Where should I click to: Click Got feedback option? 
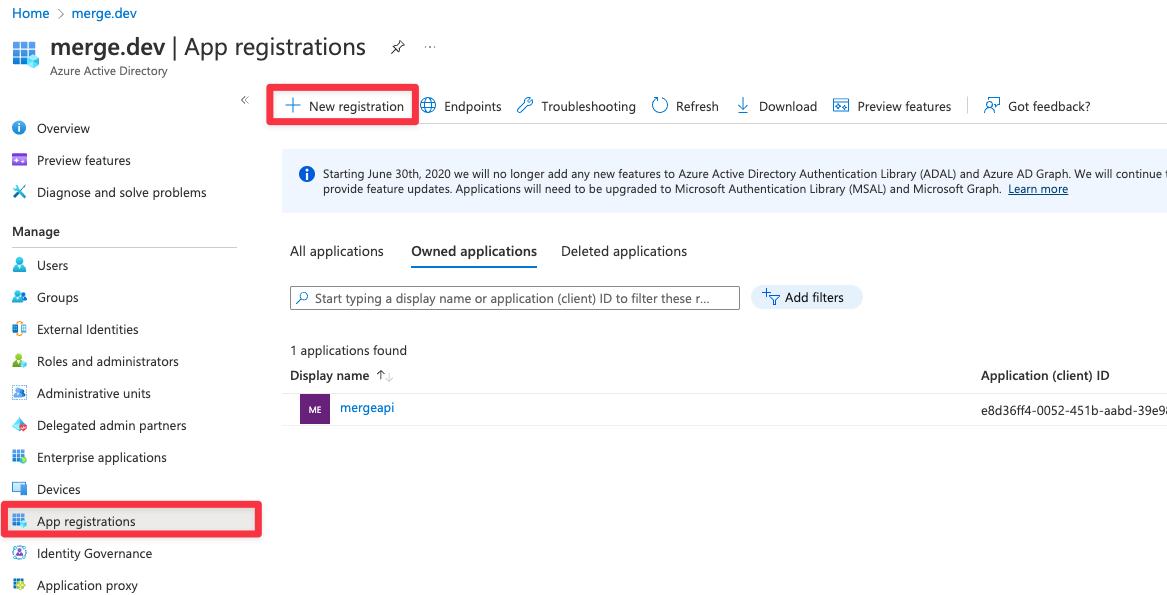coord(1037,106)
